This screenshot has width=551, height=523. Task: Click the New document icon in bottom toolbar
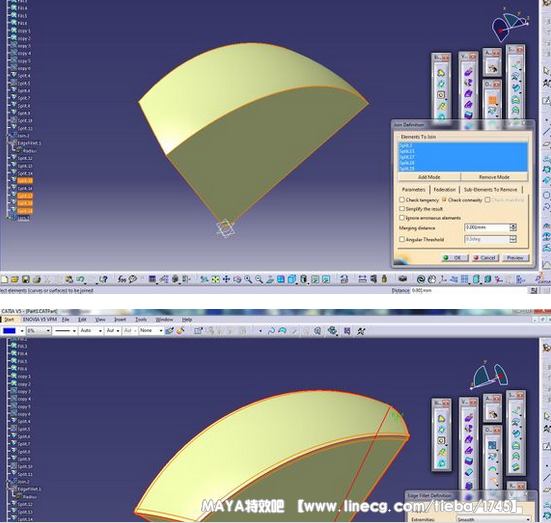tap(5, 279)
